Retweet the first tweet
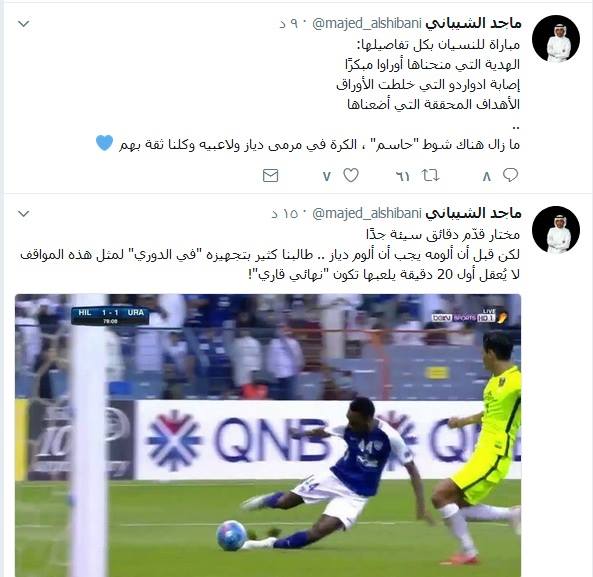 [430, 175]
